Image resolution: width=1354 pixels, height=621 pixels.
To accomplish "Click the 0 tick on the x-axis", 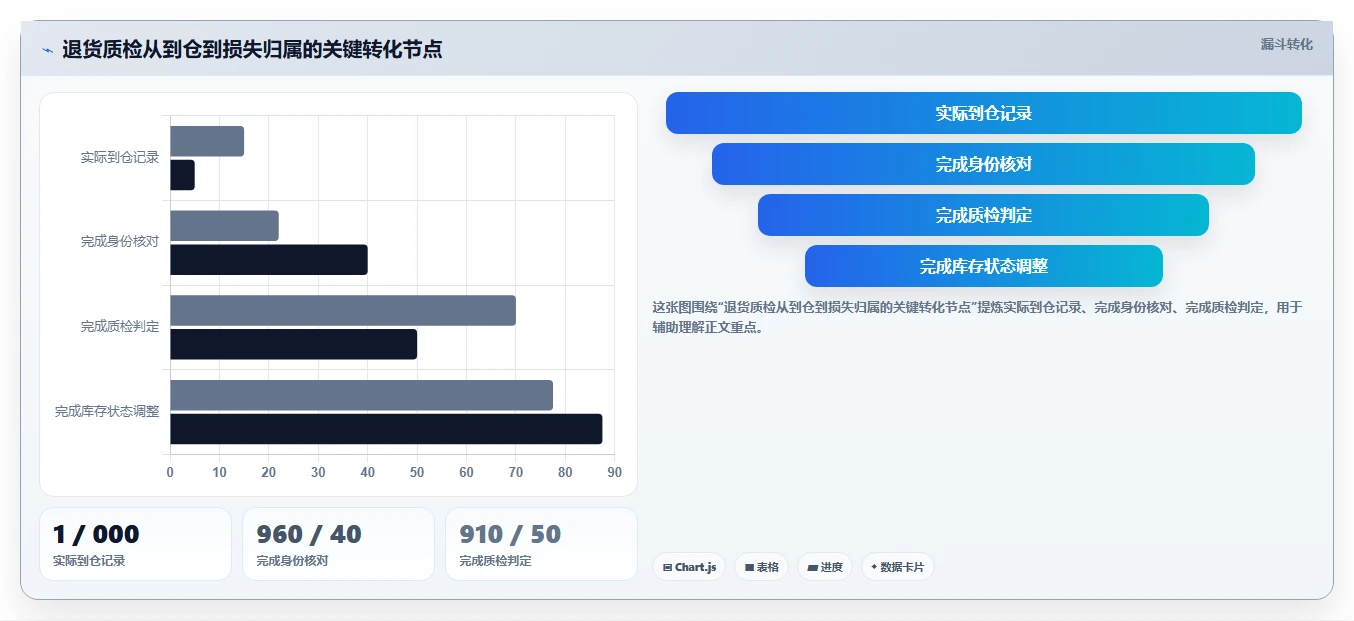I will click(x=170, y=472).
